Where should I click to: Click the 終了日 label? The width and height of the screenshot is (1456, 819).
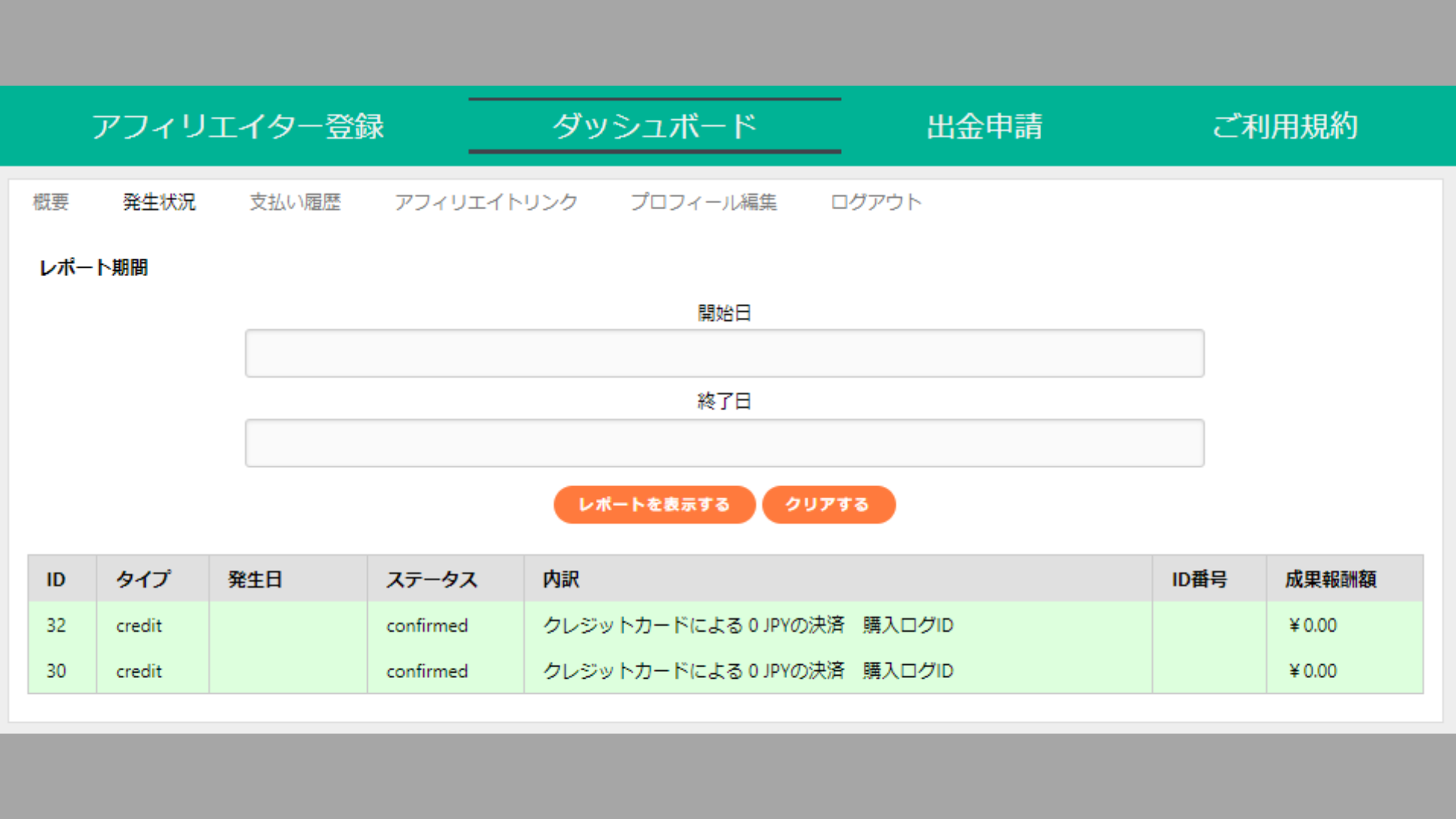724,401
